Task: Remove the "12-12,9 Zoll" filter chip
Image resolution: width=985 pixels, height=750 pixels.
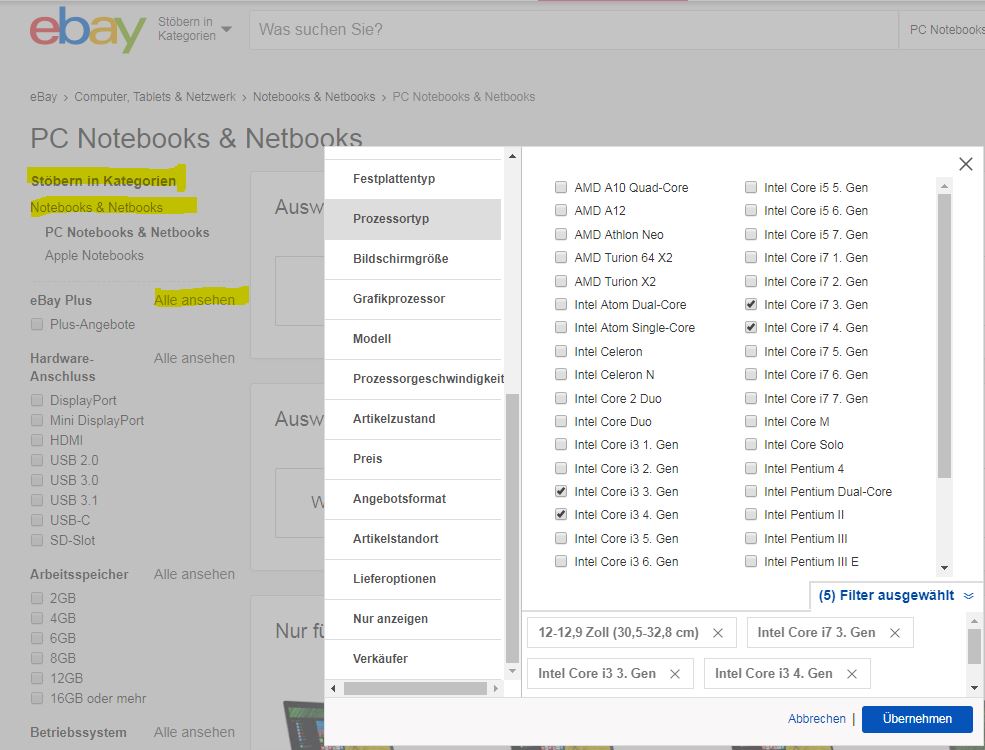Action: (x=717, y=632)
